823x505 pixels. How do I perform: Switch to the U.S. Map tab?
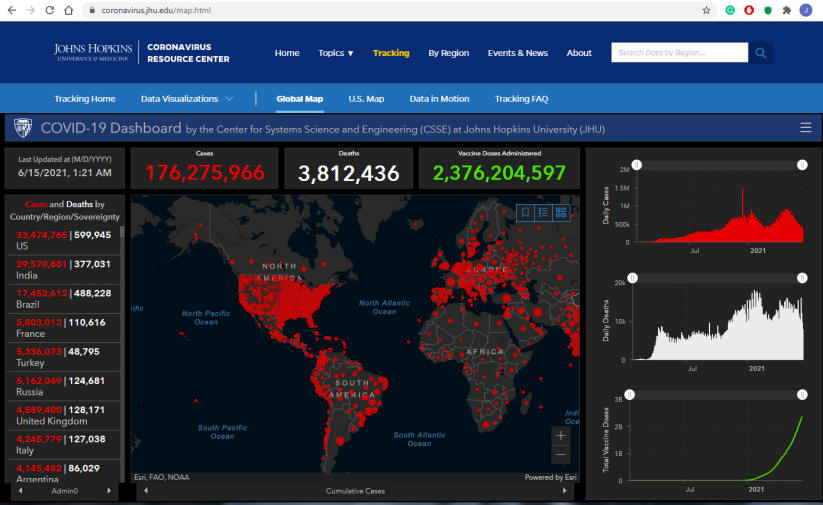[x=366, y=99]
